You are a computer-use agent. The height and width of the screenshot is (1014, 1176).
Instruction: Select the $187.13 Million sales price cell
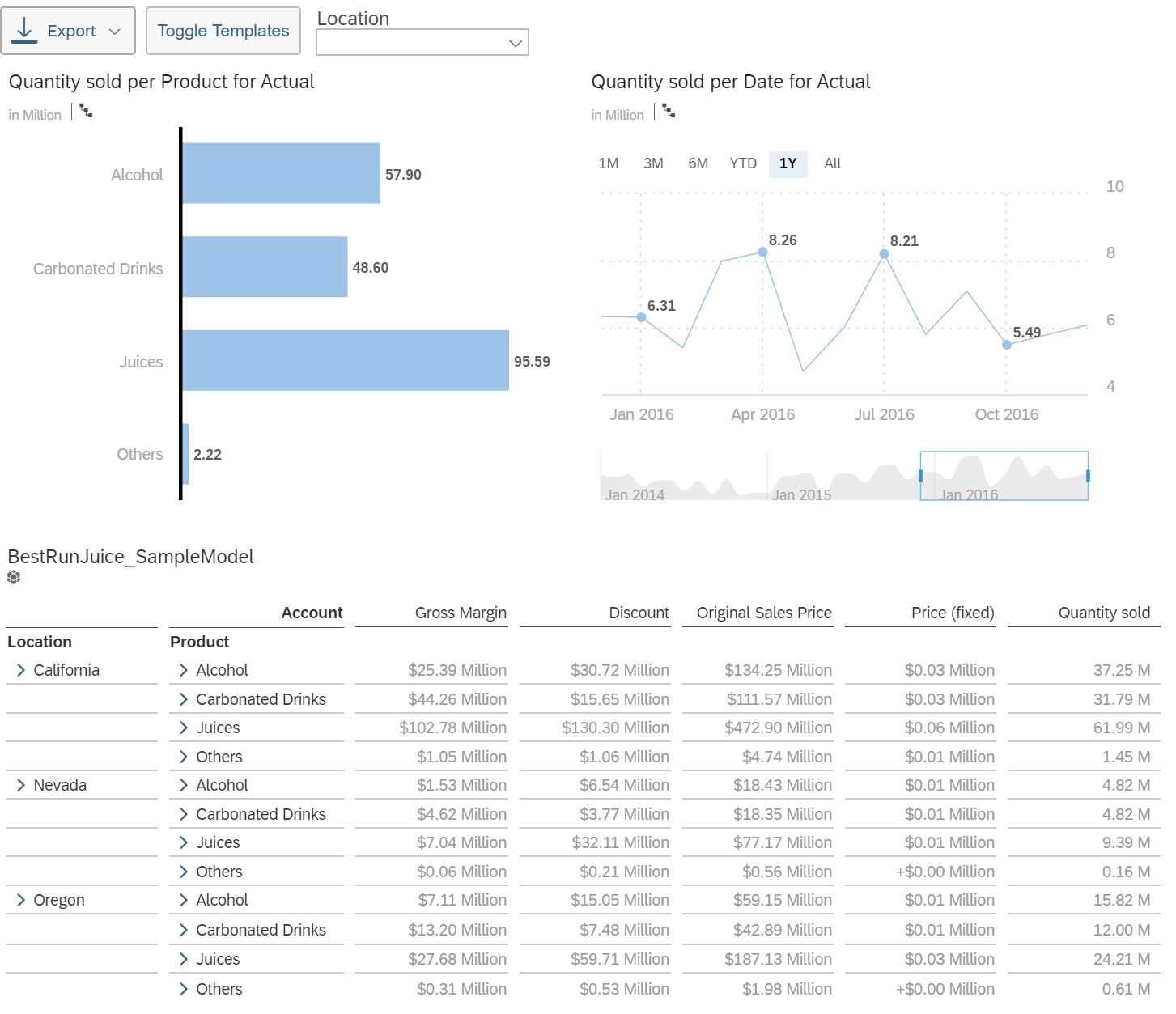click(778, 959)
